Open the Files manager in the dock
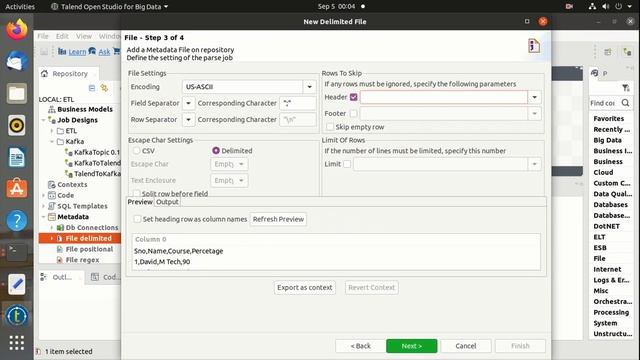Screen dimensions: 640x360 coord(17,93)
